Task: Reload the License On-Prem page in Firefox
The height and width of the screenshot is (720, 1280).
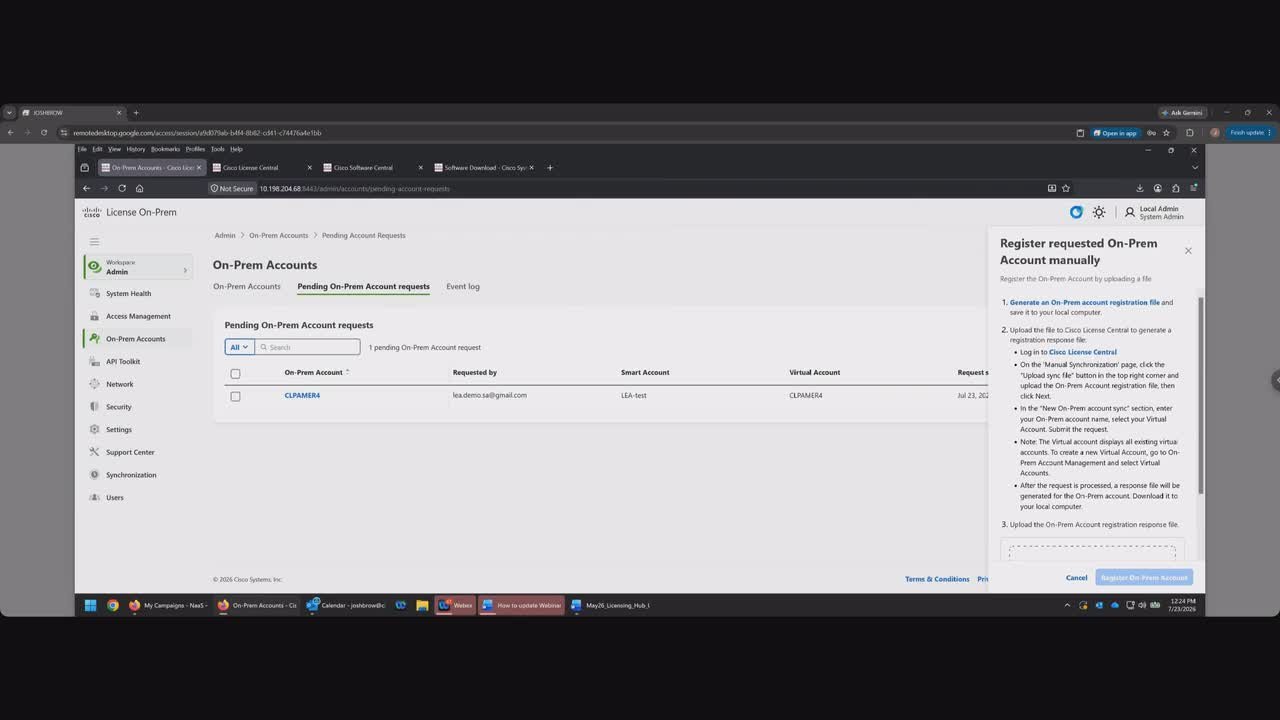Action: 122,188
